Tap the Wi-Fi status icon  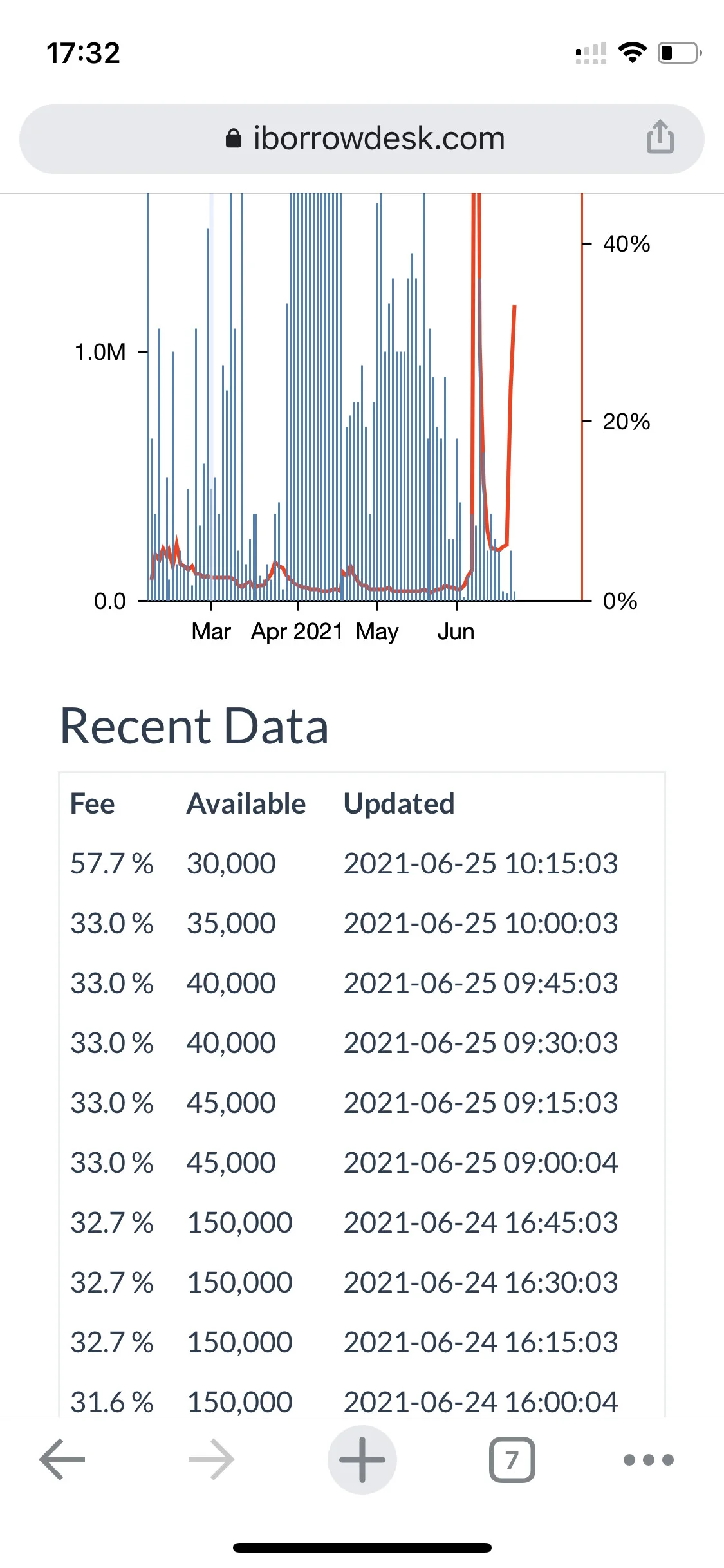pyautogui.click(x=632, y=53)
